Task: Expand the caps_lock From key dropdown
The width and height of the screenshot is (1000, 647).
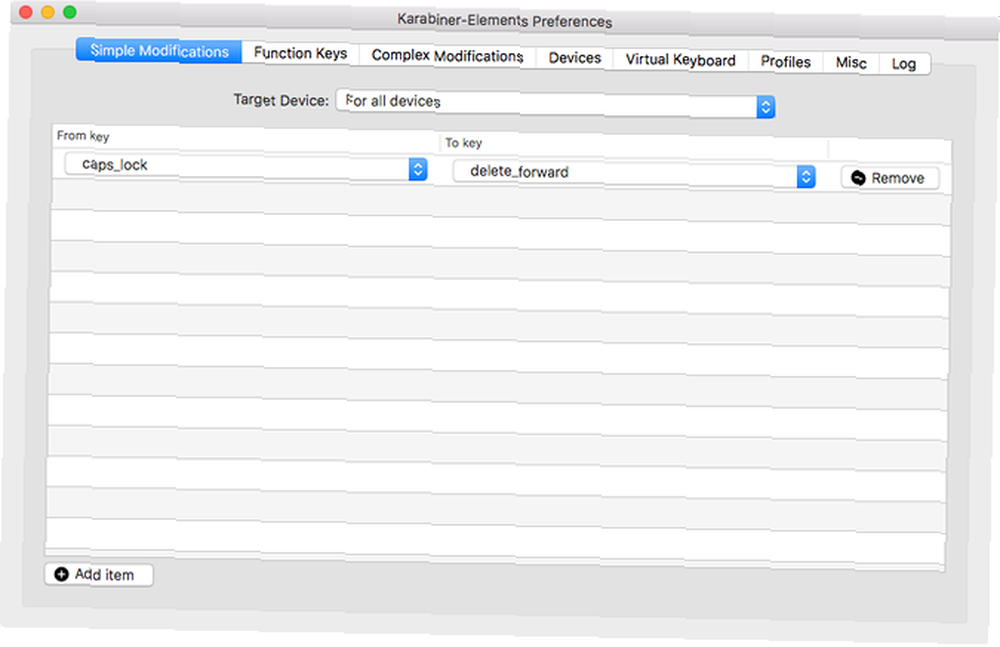Action: pos(246,167)
